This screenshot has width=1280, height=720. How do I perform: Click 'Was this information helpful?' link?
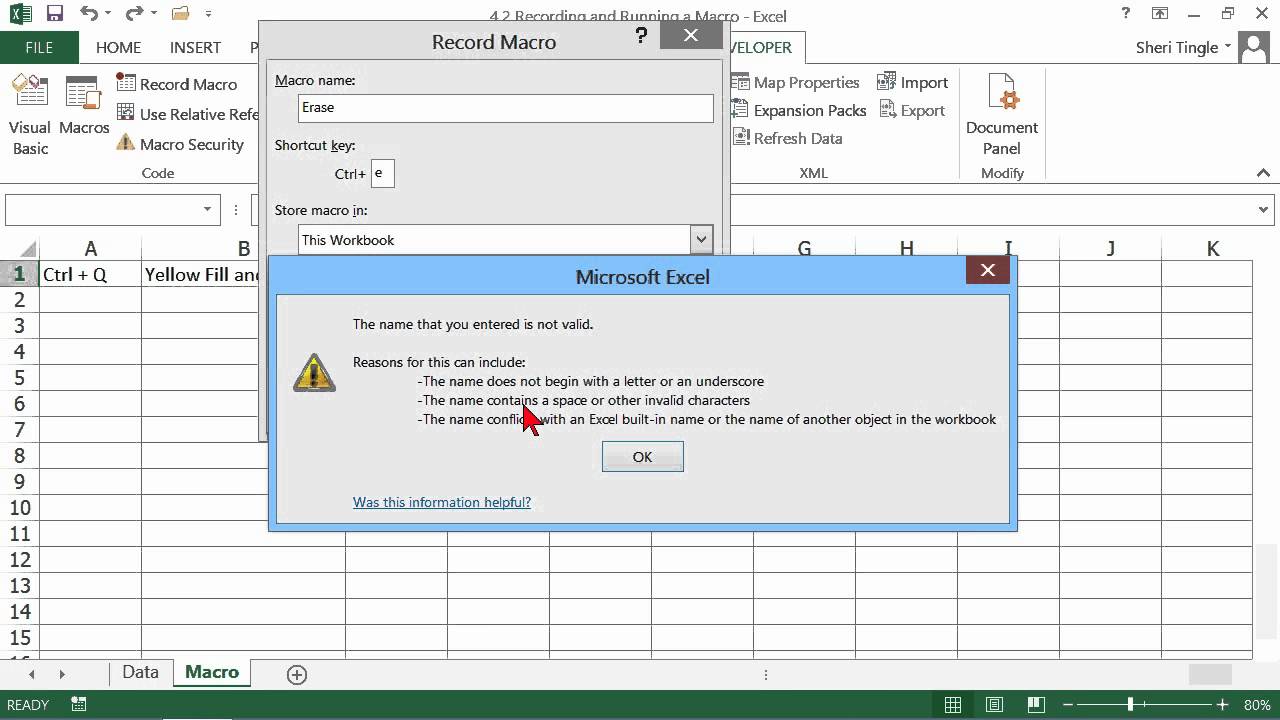tap(441, 502)
